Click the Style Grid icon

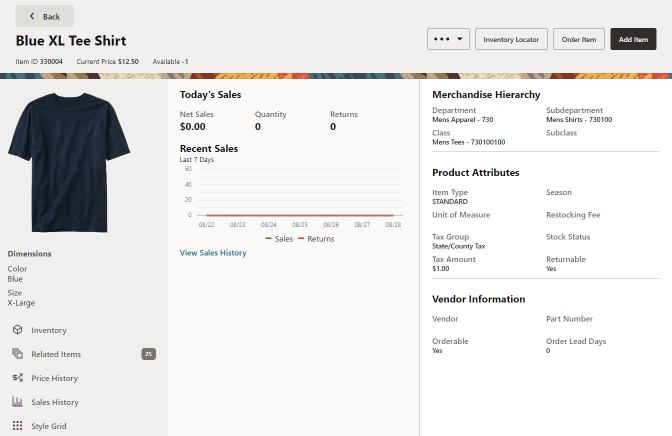coord(17,426)
